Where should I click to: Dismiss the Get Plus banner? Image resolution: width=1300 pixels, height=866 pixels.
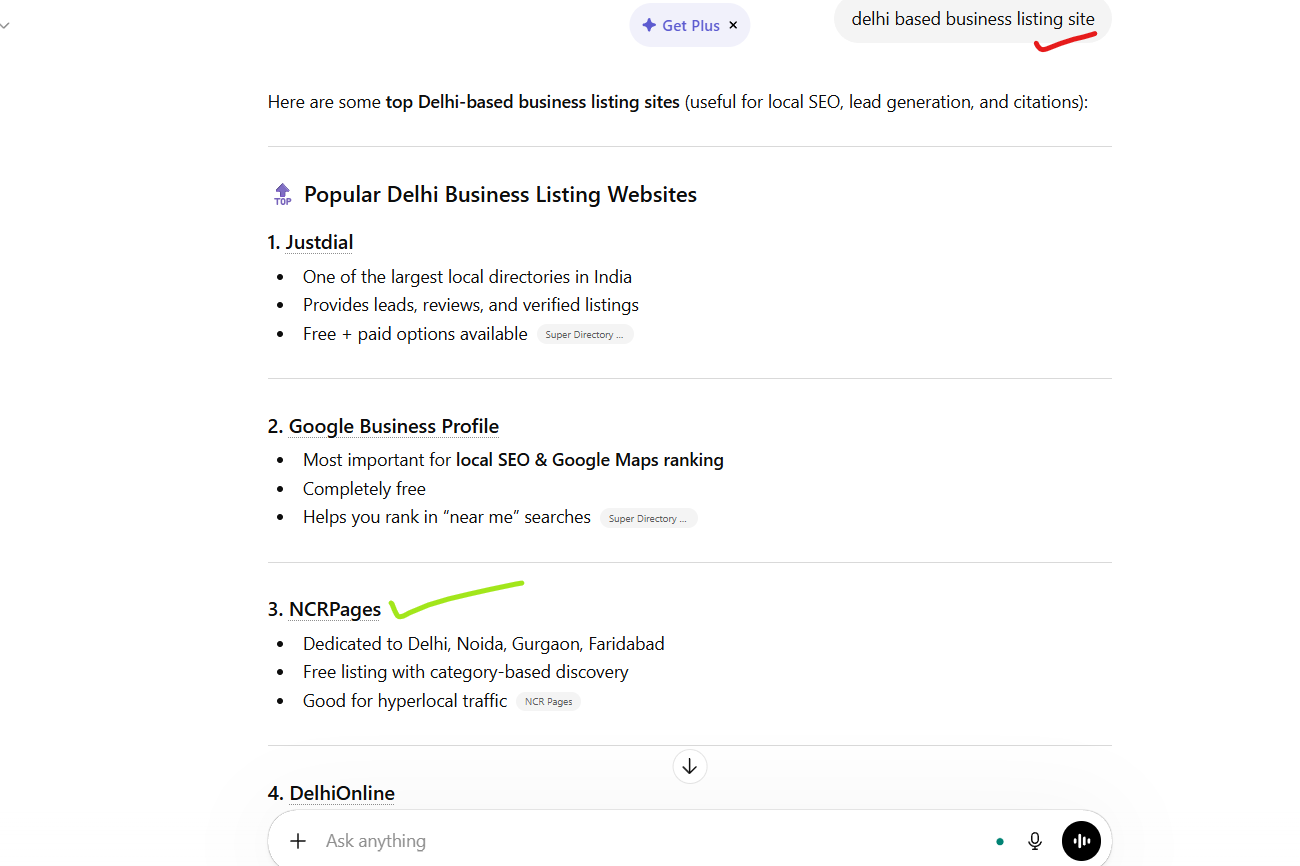pos(733,25)
